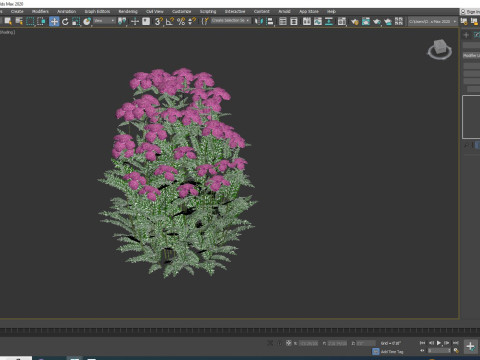Open the Civil View menu
Viewport: 480px width, 360px height.
[155, 11]
